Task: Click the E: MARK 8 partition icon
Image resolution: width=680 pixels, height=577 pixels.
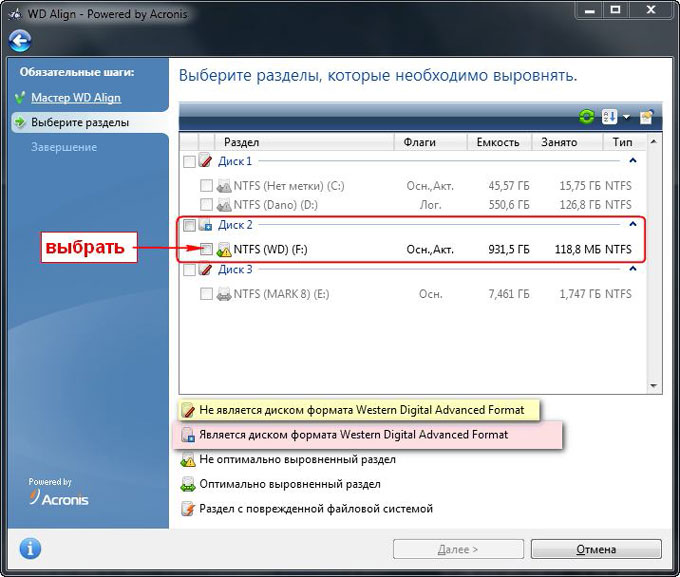Action: pos(224,294)
